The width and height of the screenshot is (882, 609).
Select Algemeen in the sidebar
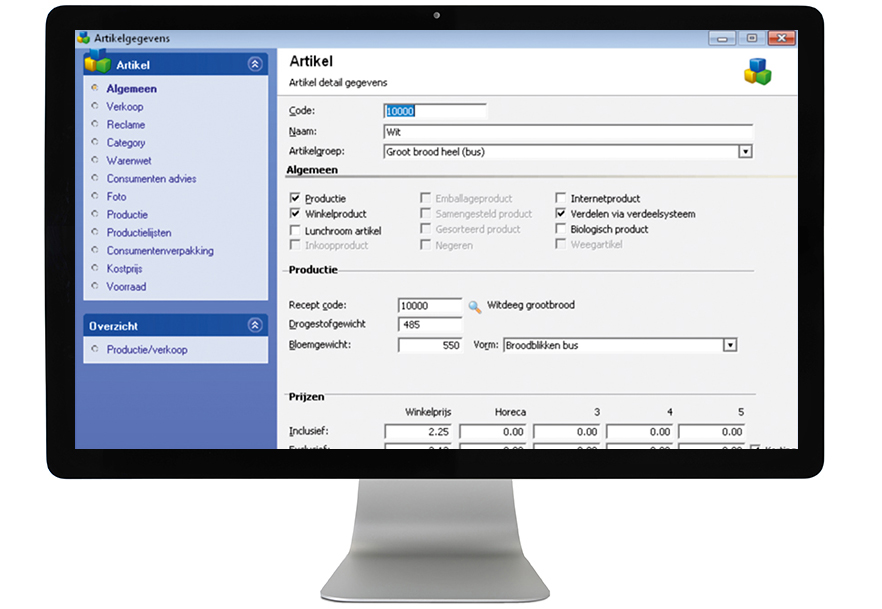pyautogui.click(x=132, y=89)
